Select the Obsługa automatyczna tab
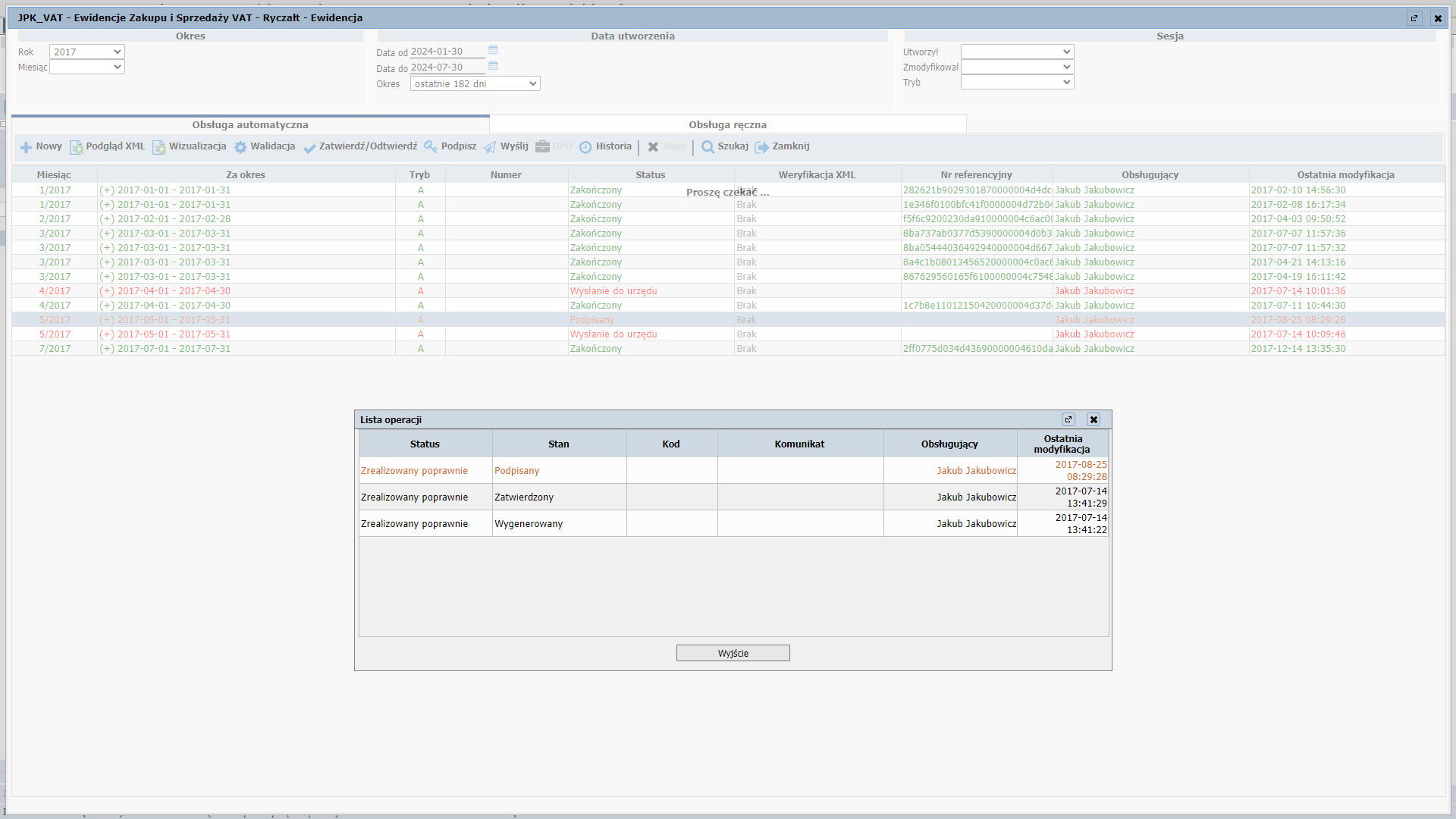This screenshot has height=819, width=1456. (x=250, y=124)
